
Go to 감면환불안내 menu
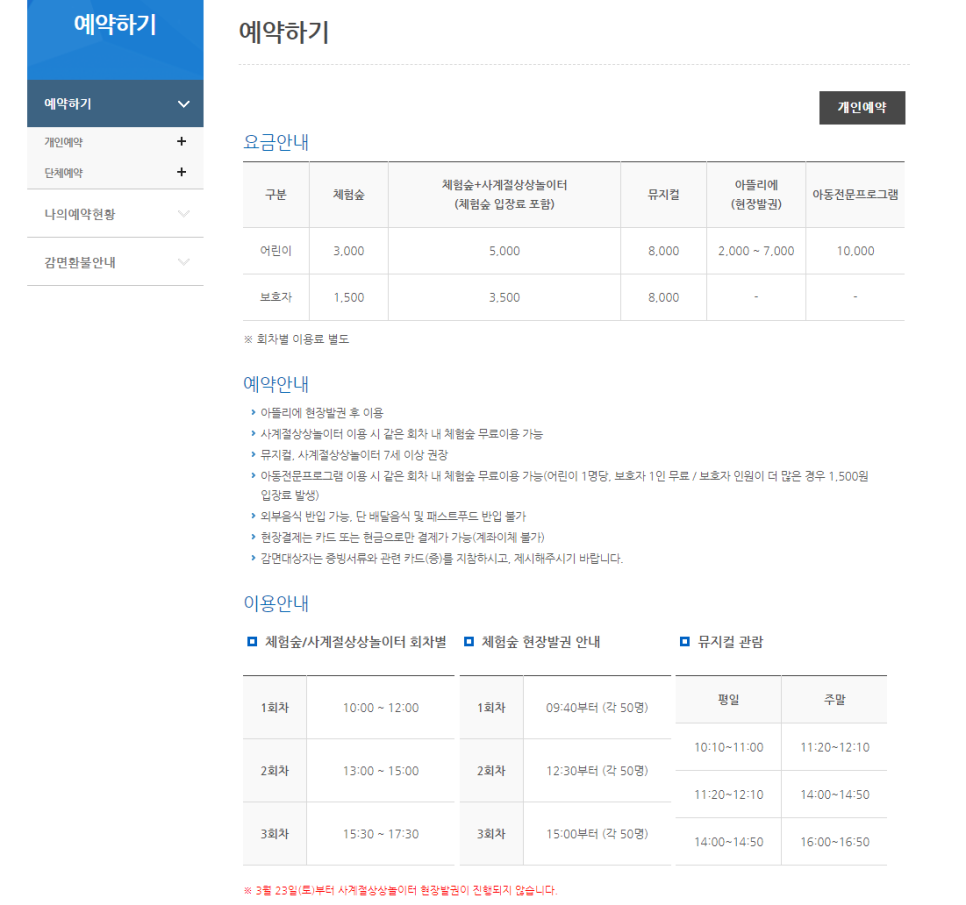(x=79, y=262)
